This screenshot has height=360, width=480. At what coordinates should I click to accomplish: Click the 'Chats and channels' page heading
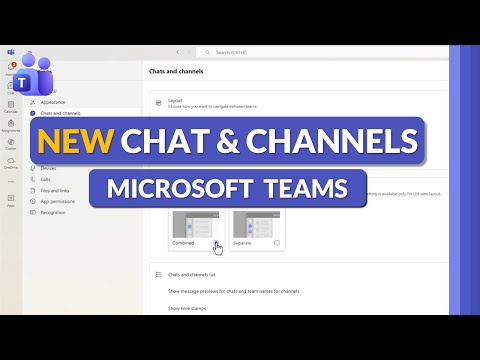[x=176, y=71]
